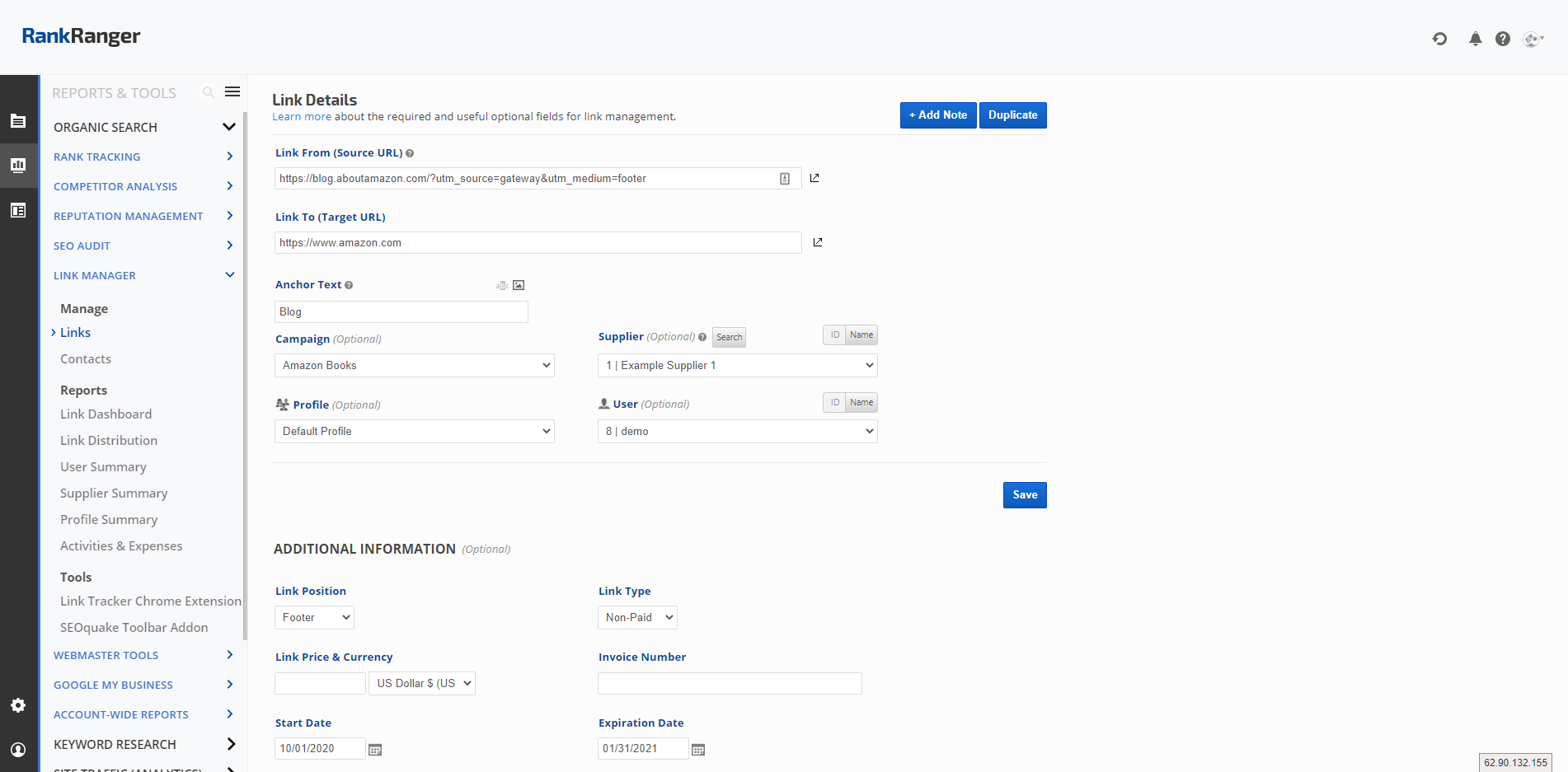Screen dimensions: 1568x772
Task: Click the Start Date calendar icon
Action: coord(375,750)
